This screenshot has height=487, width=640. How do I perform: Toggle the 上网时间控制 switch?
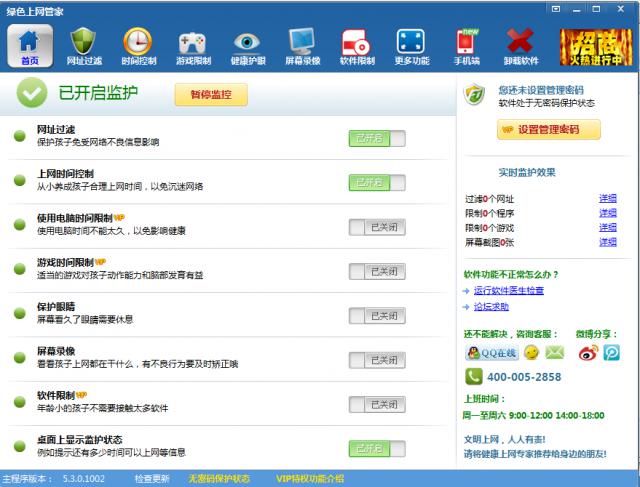[377, 182]
